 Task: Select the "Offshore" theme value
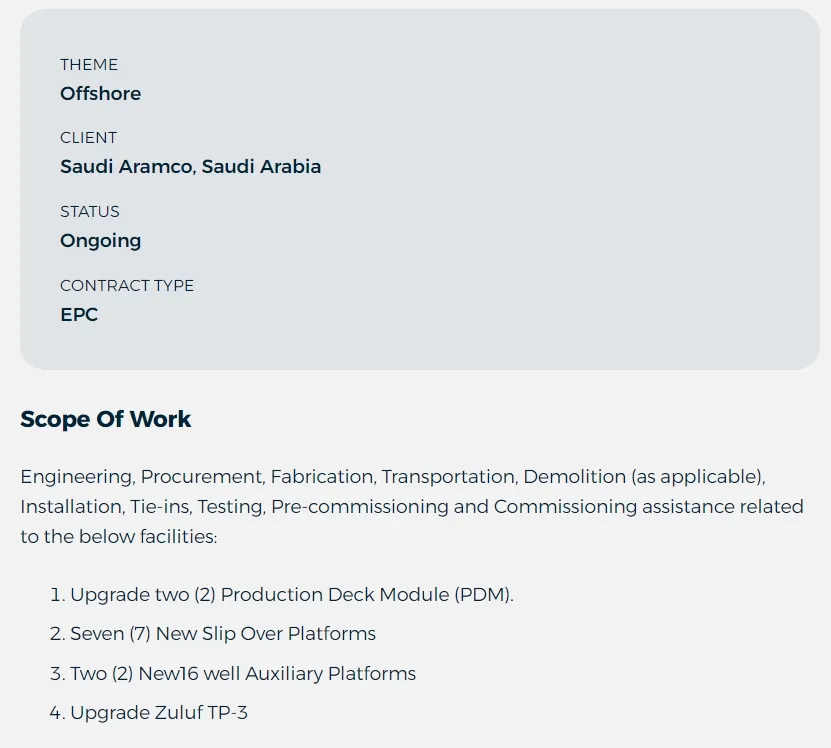pyautogui.click(x=100, y=94)
